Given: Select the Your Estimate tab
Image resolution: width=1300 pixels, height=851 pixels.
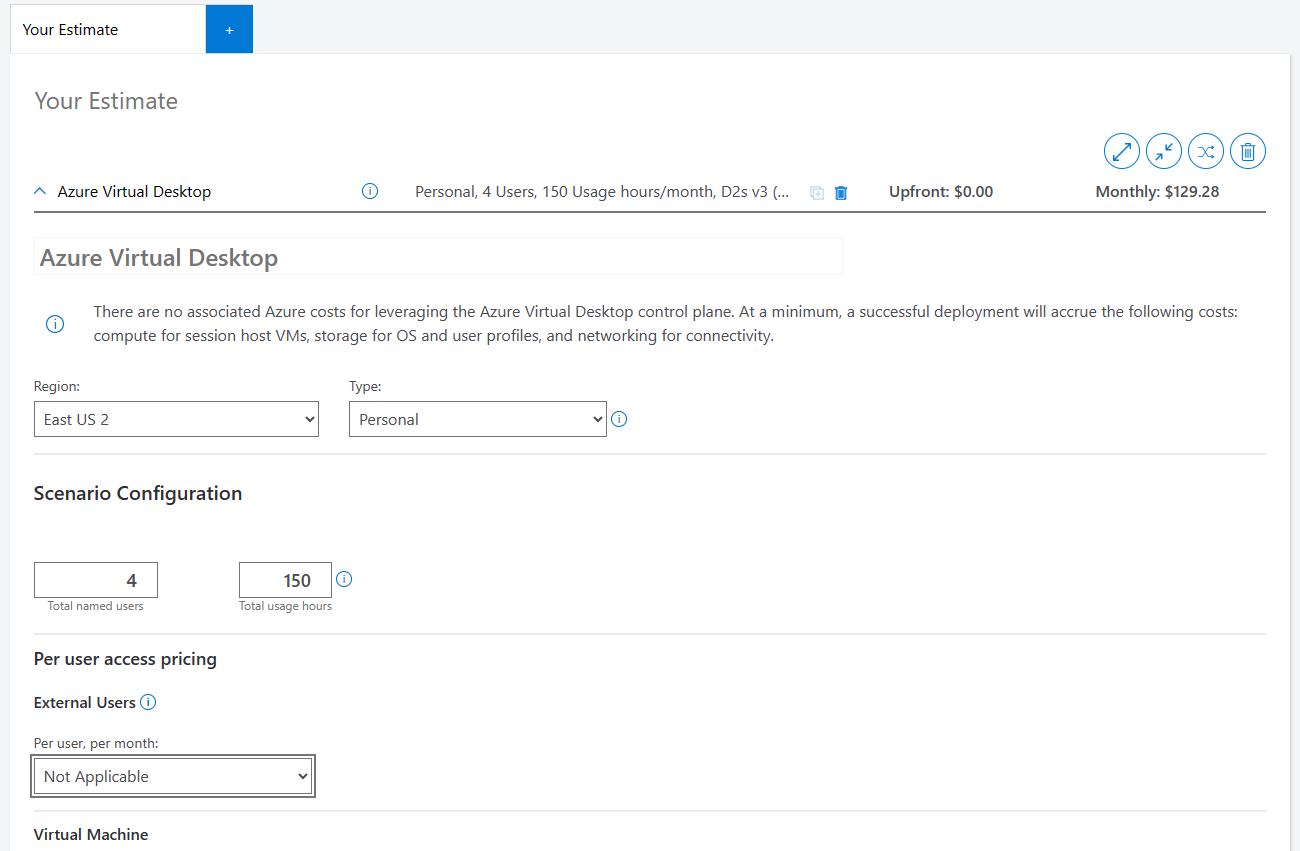Looking at the screenshot, I should 108,29.
